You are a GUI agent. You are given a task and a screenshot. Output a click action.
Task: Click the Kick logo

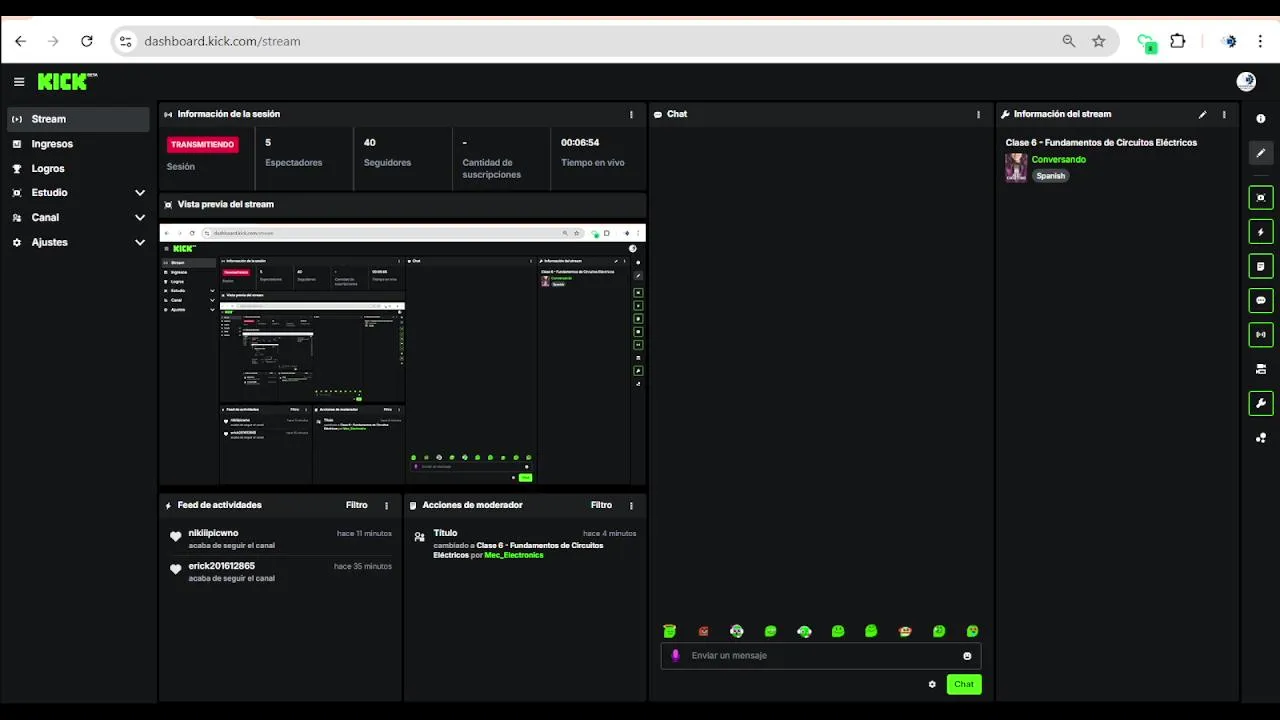tap(66, 81)
